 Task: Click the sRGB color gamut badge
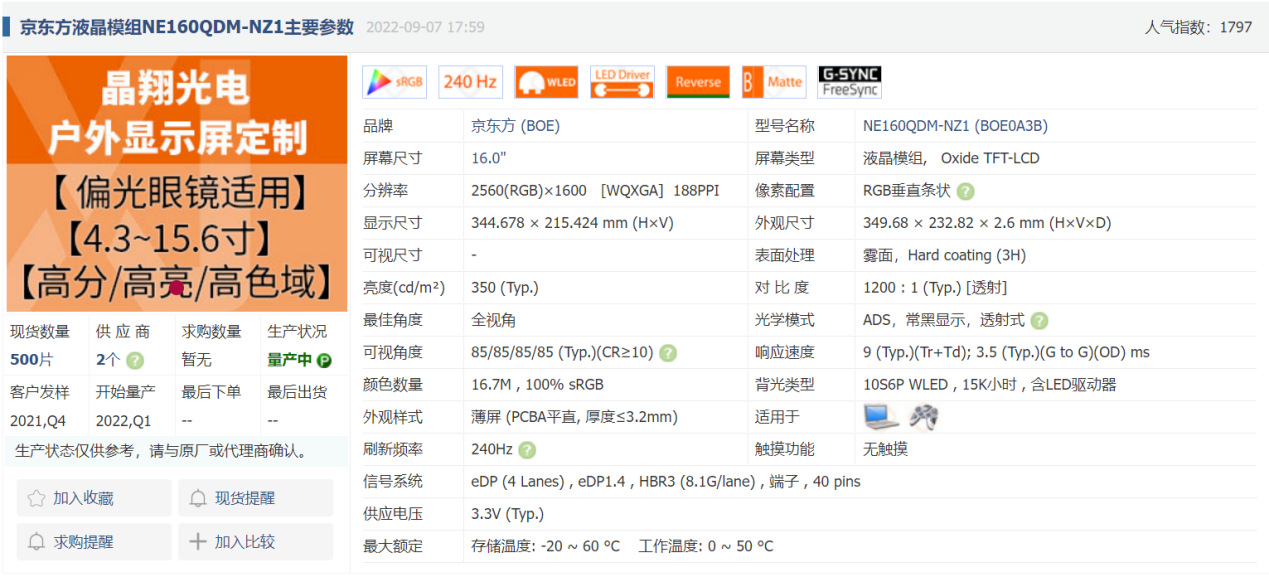(x=394, y=82)
